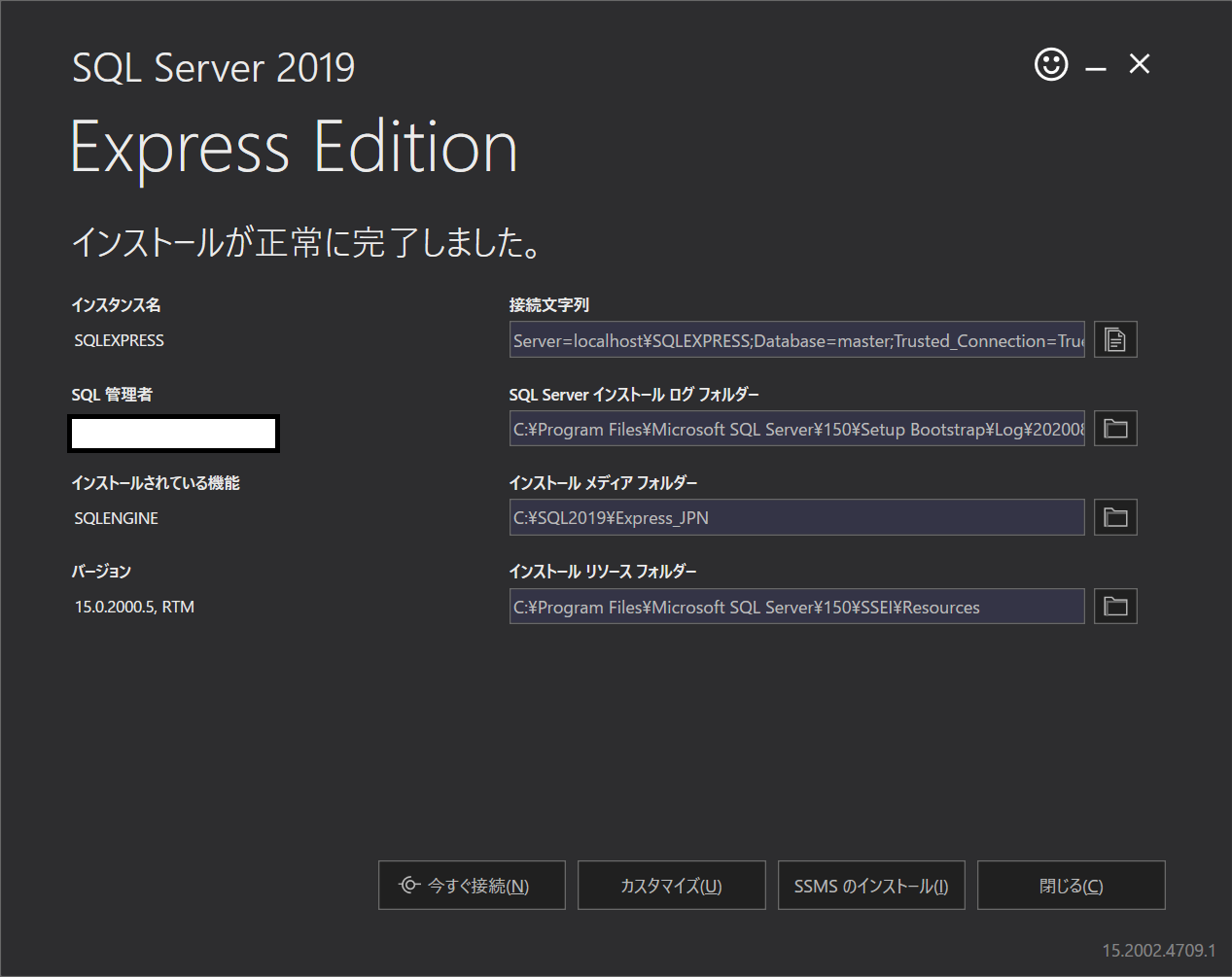The image size is (1232, 977).
Task: Click the SSEI¥Resources folder path field
Action: 796,607
